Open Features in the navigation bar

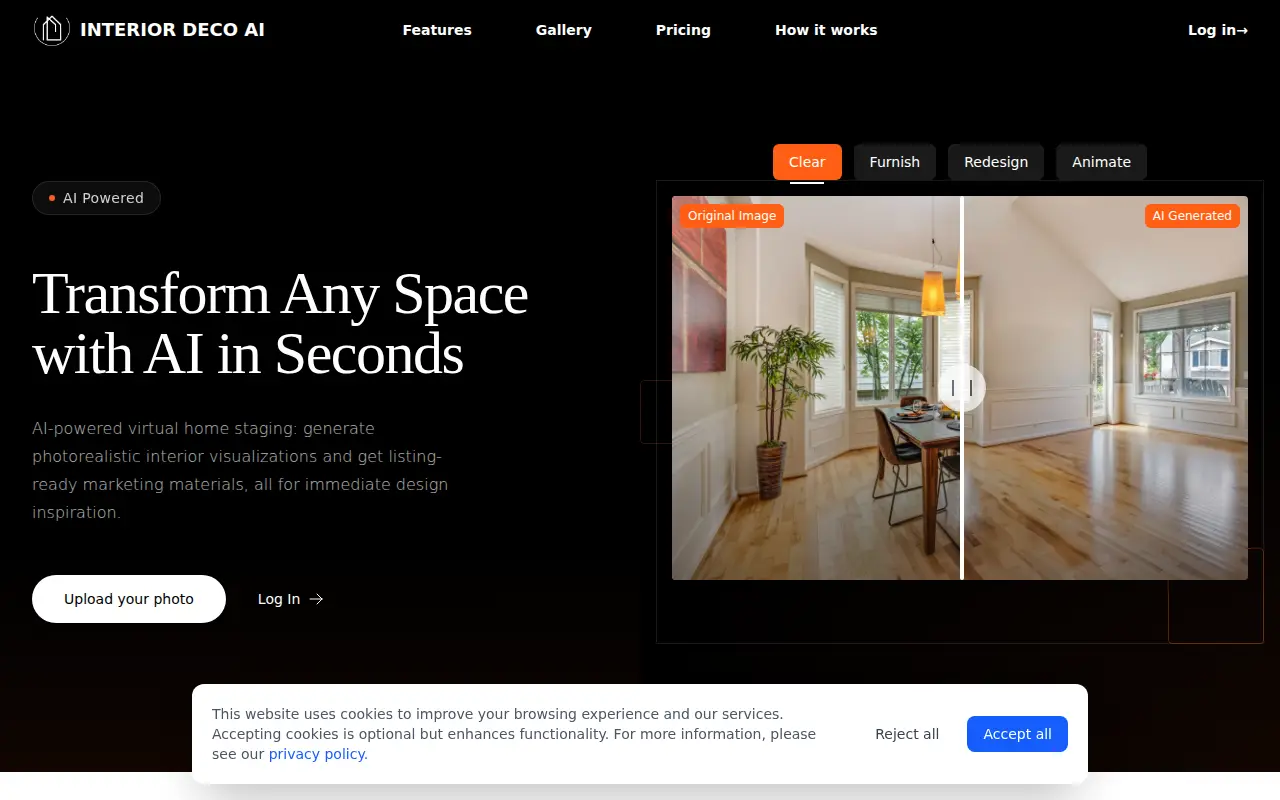[x=437, y=30]
